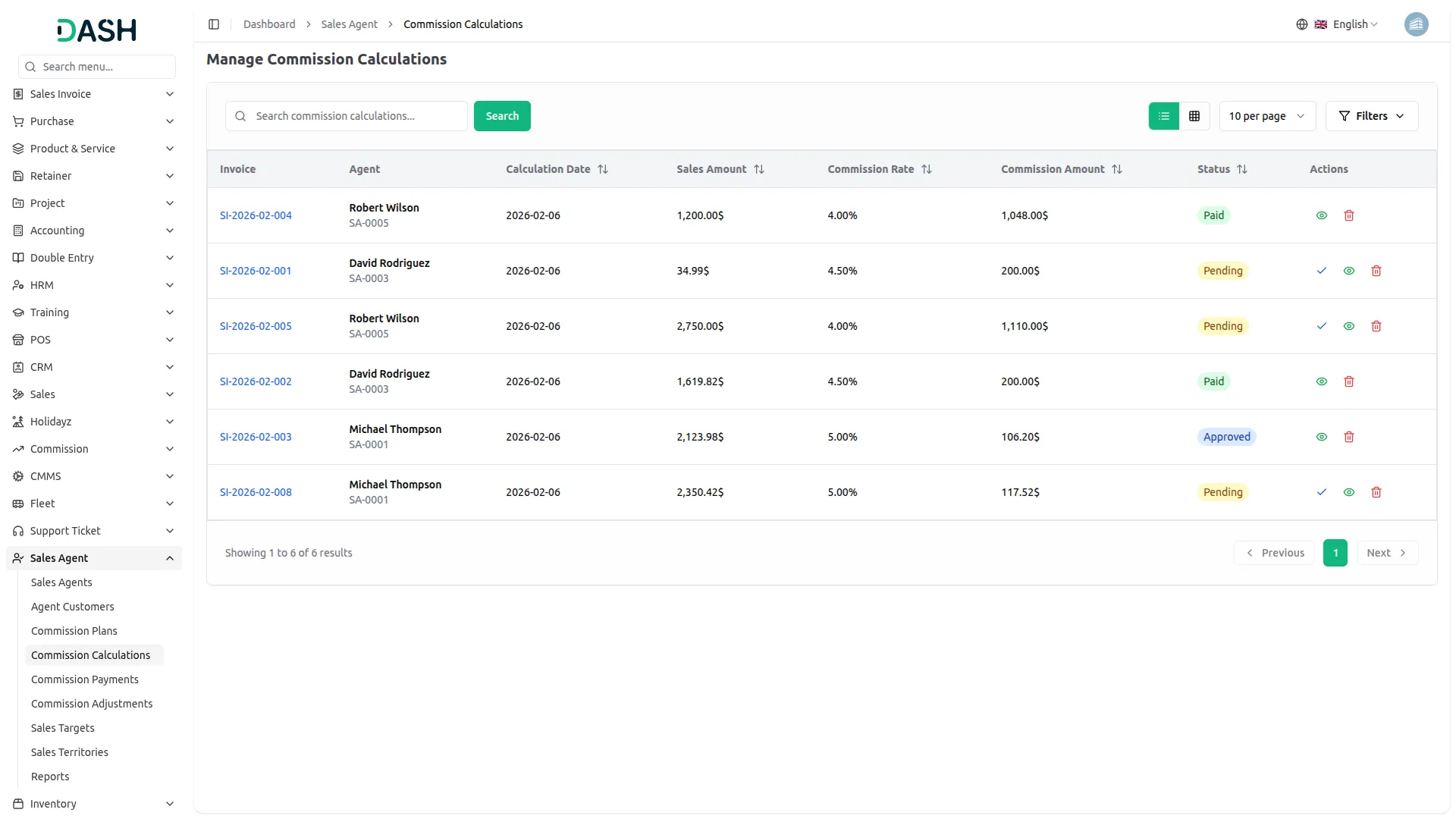
Task: Delete the SI-2026-02-004 commission row
Action: tap(1348, 215)
